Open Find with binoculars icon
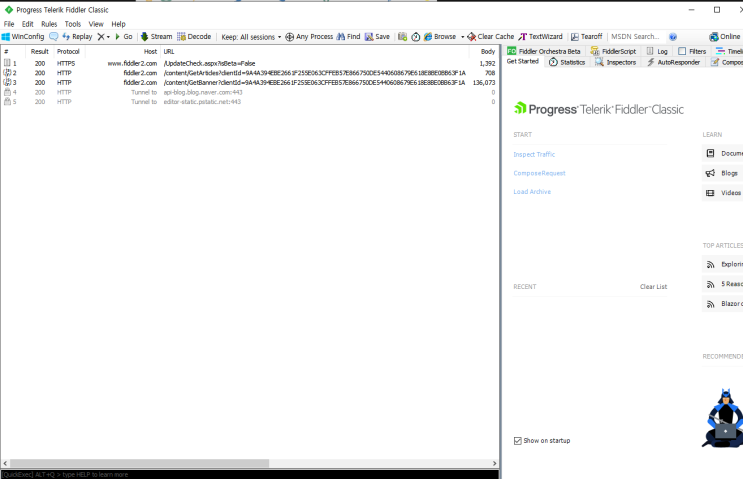 point(348,36)
